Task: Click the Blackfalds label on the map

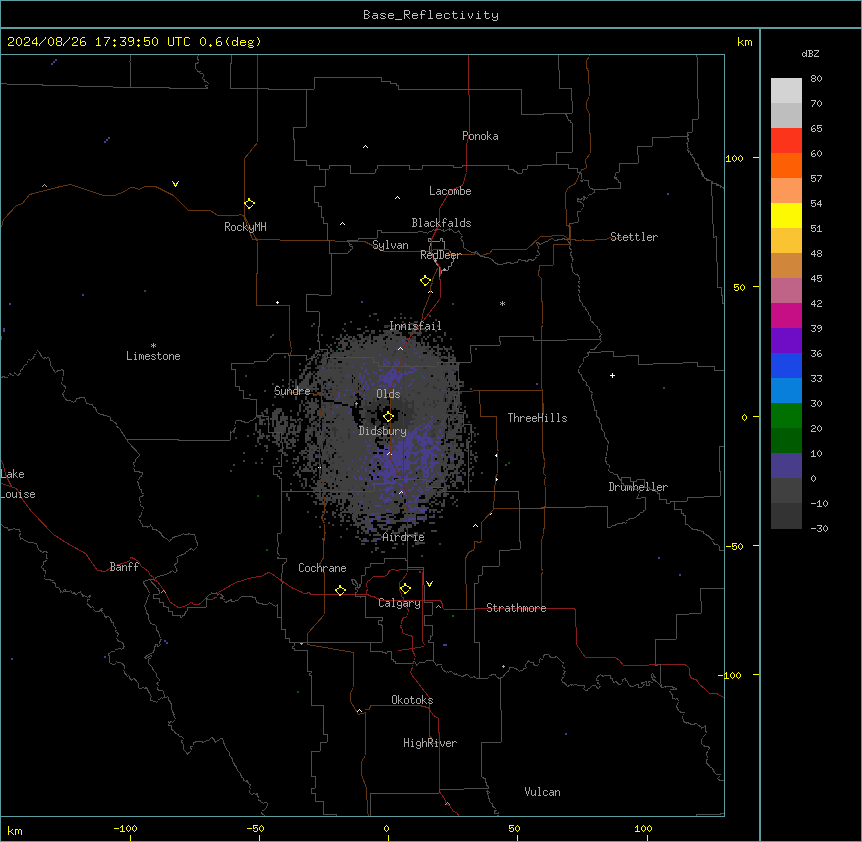Action: [441, 223]
